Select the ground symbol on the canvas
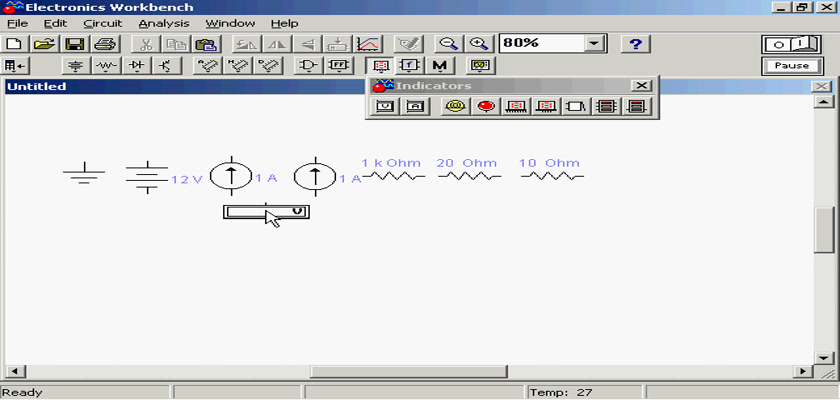Image resolution: width=840 pixels, height=400 pixels. click(x=84, y=172)
